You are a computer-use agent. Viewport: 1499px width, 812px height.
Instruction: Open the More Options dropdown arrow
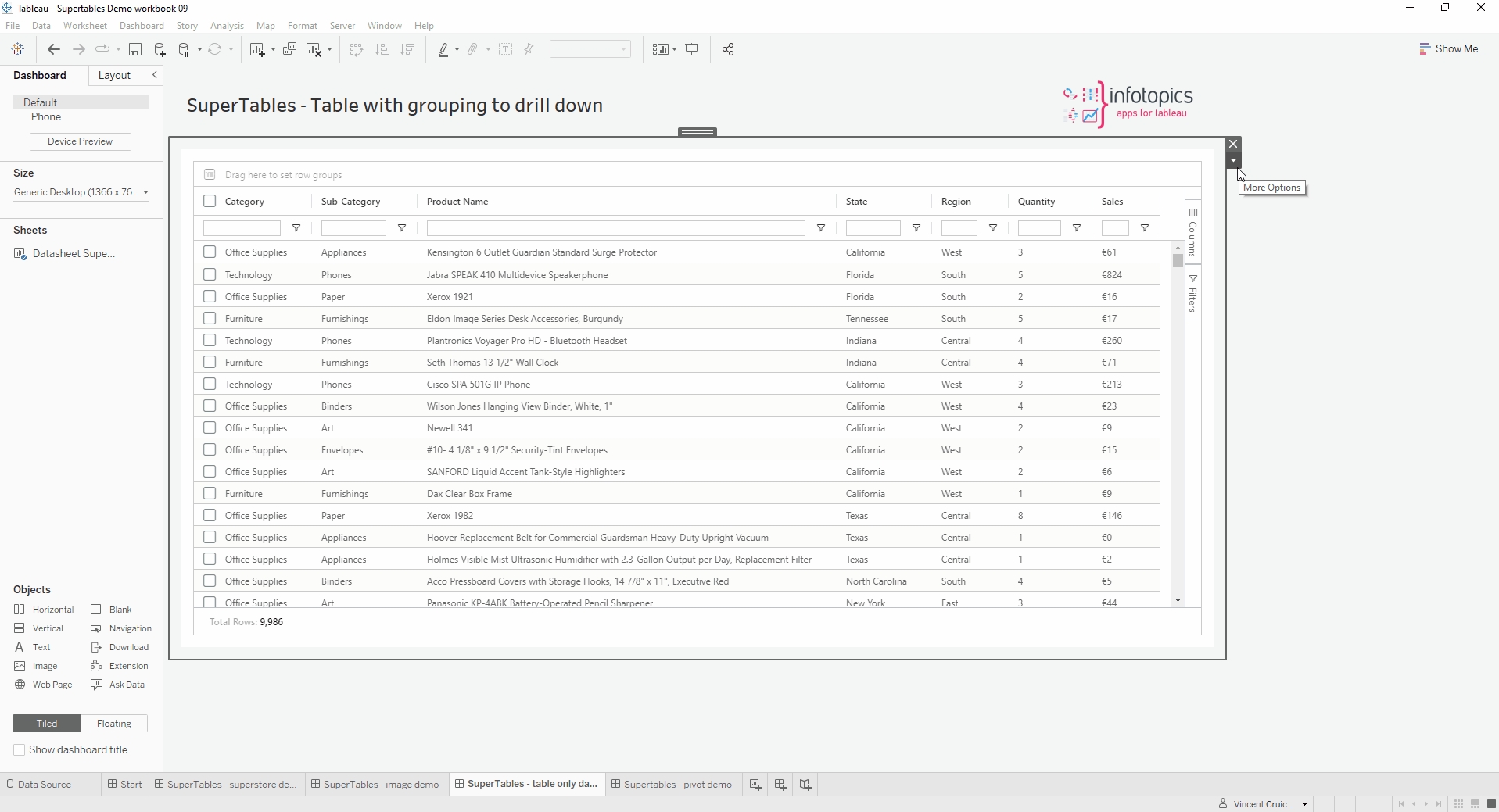(x=1233, y=161)
